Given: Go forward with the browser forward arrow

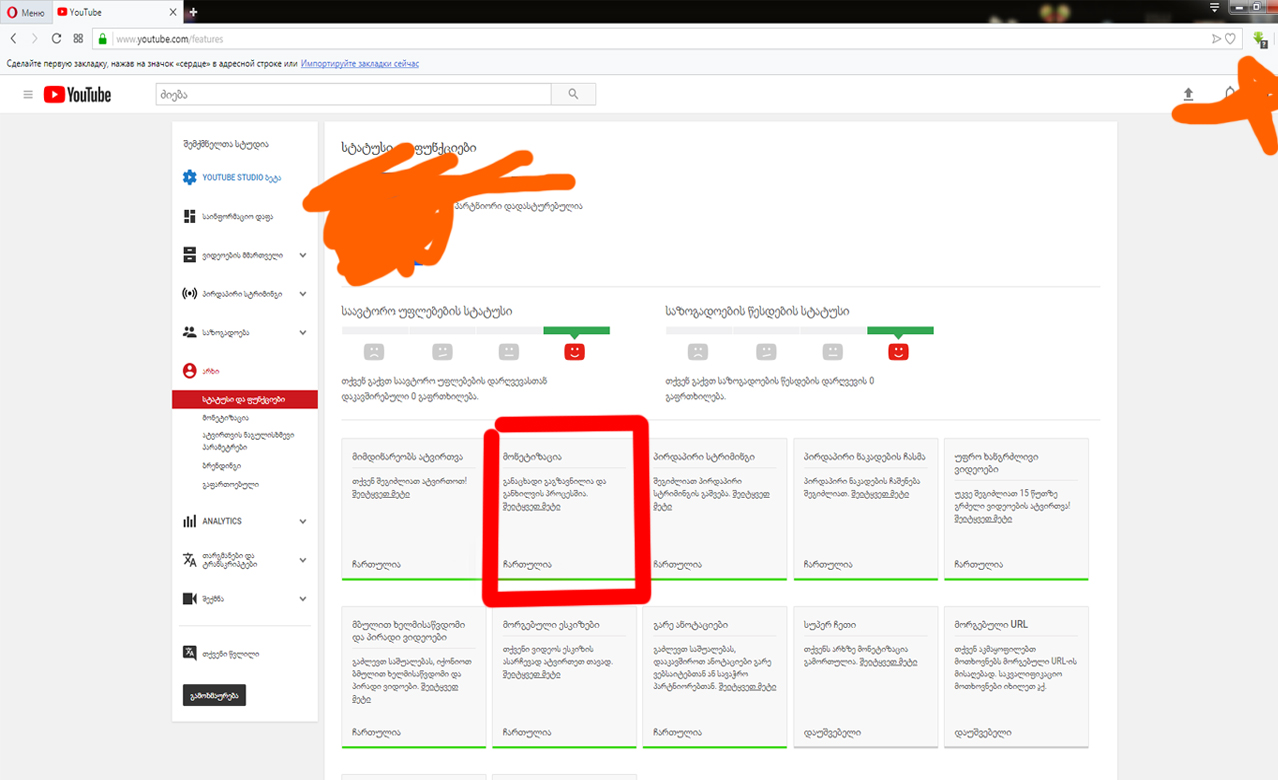Looking at the screenshot, I should pyautogui.click(x=35, y=38).
